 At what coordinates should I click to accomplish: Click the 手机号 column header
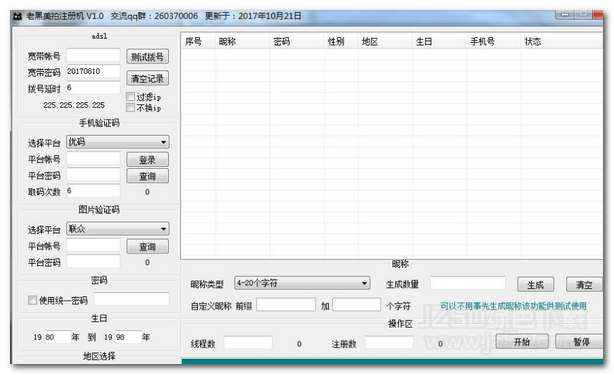tap(494, 41)
